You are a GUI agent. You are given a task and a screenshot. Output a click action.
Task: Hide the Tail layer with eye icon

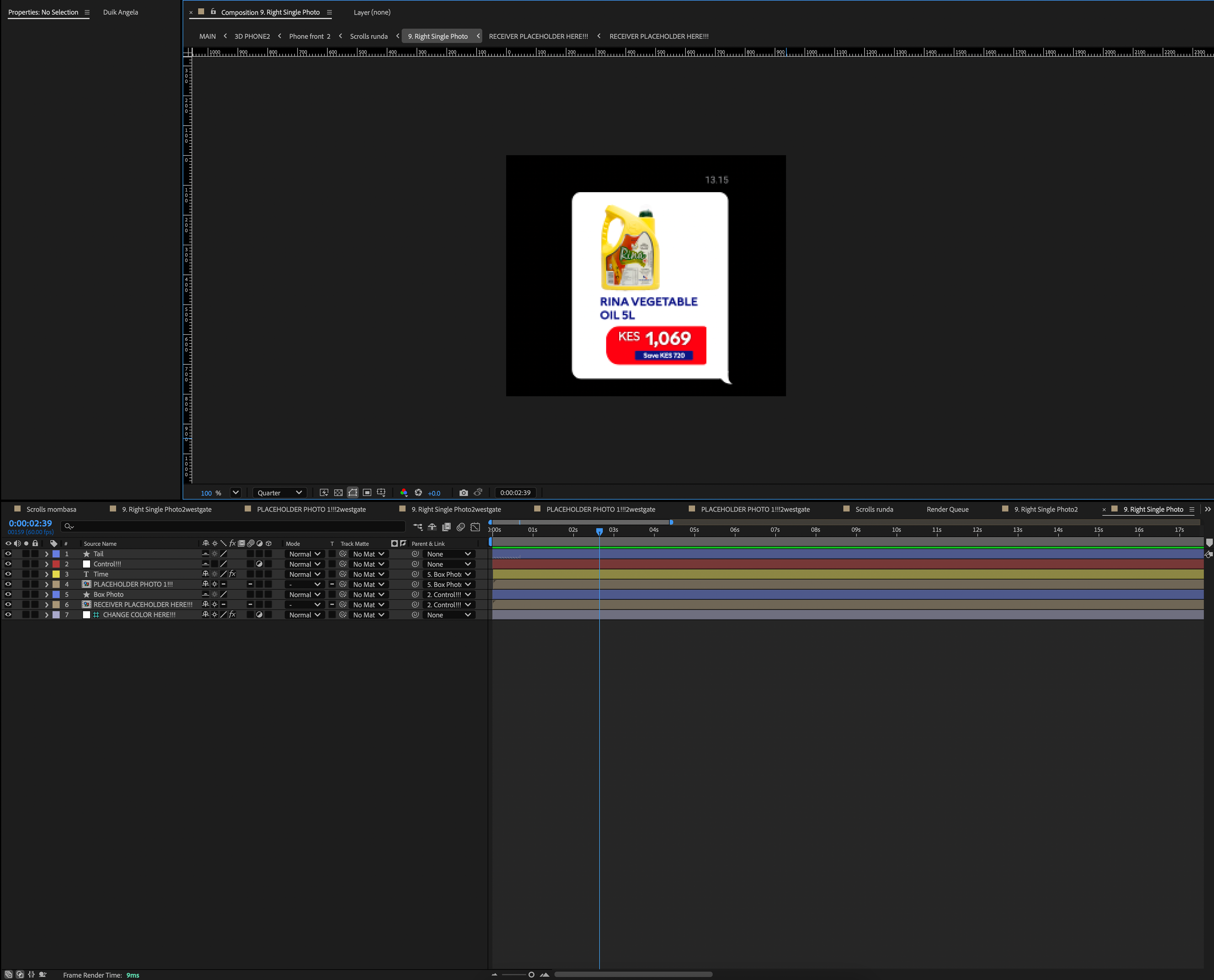pyautogui.click(x=8, y=554)
